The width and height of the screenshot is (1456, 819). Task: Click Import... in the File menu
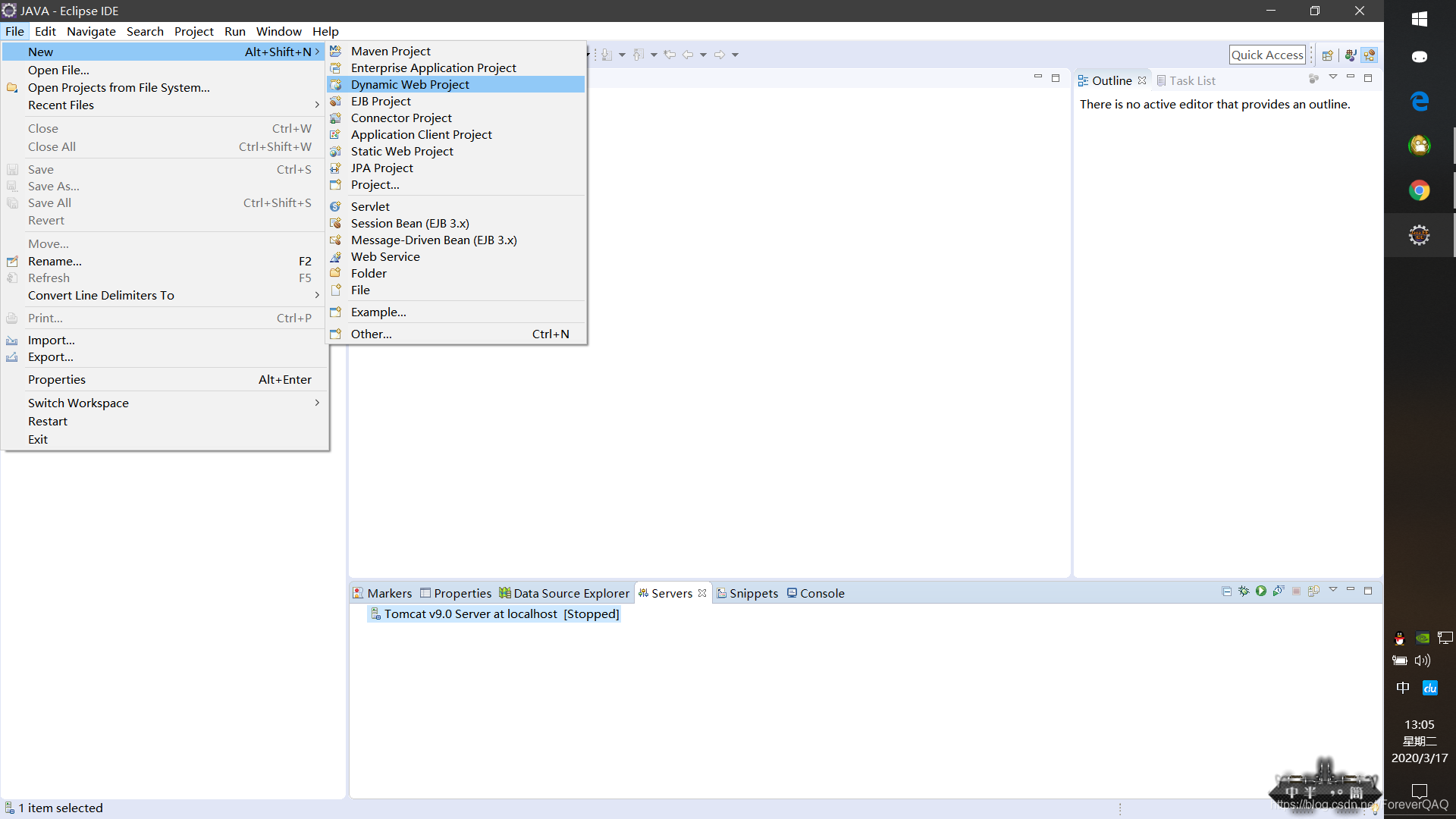51,340
